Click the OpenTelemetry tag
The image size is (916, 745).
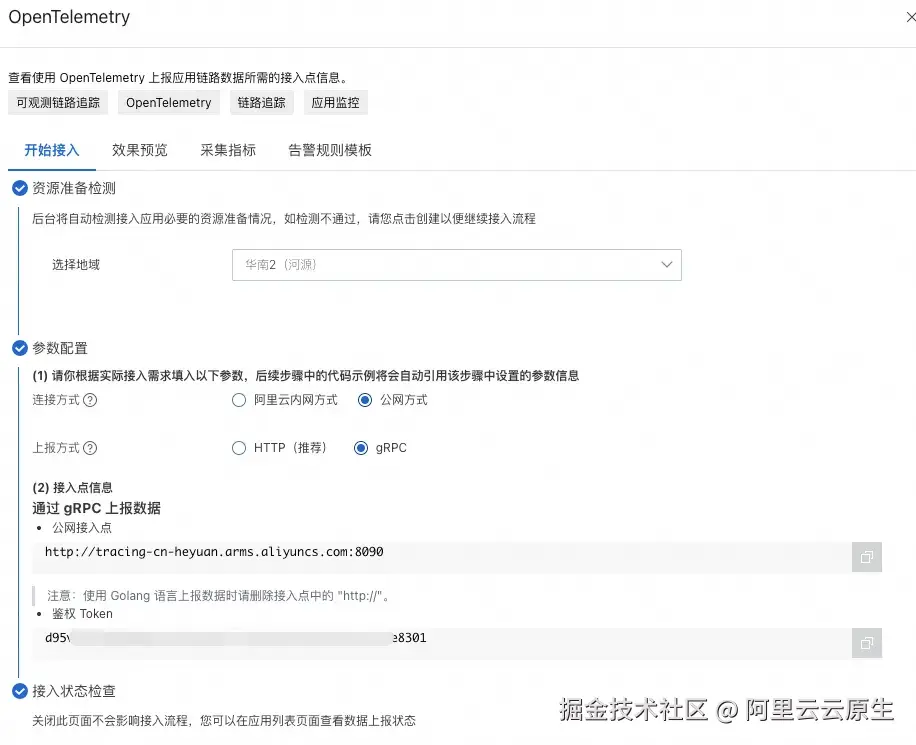168,102
